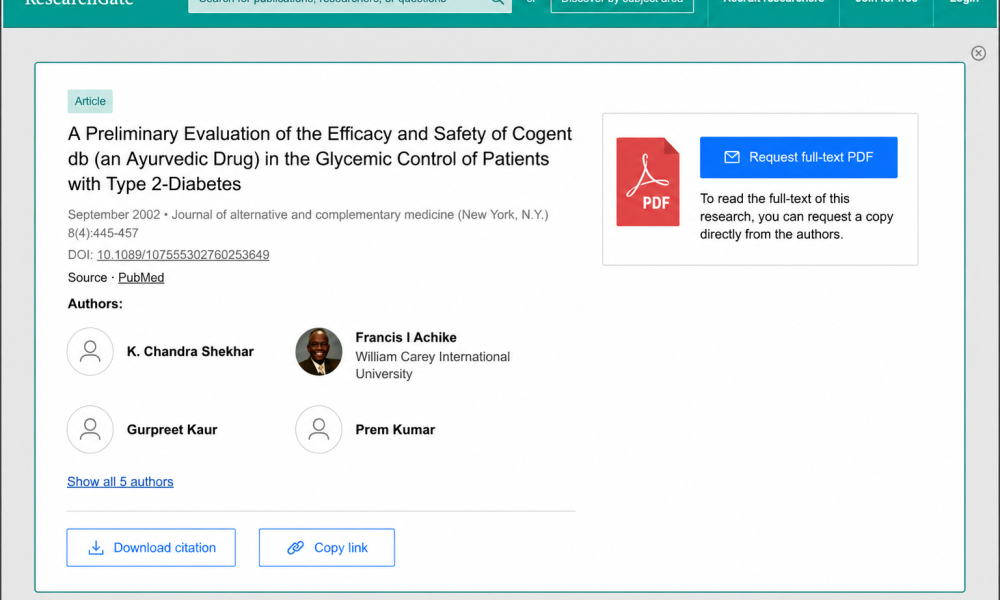This screenshot has width=1000, height=600.
Task: Click the Article type badge
Action: coord(90,101)
